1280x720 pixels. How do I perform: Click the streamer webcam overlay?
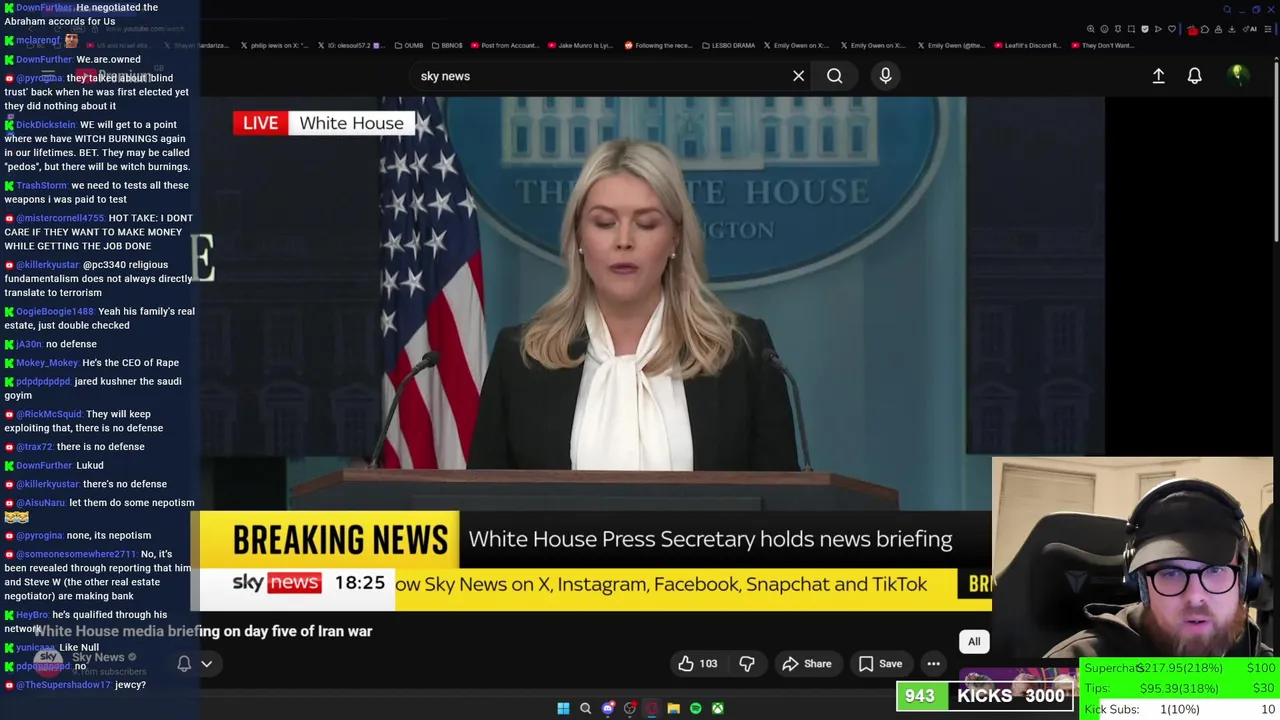tap(1132, 557)
